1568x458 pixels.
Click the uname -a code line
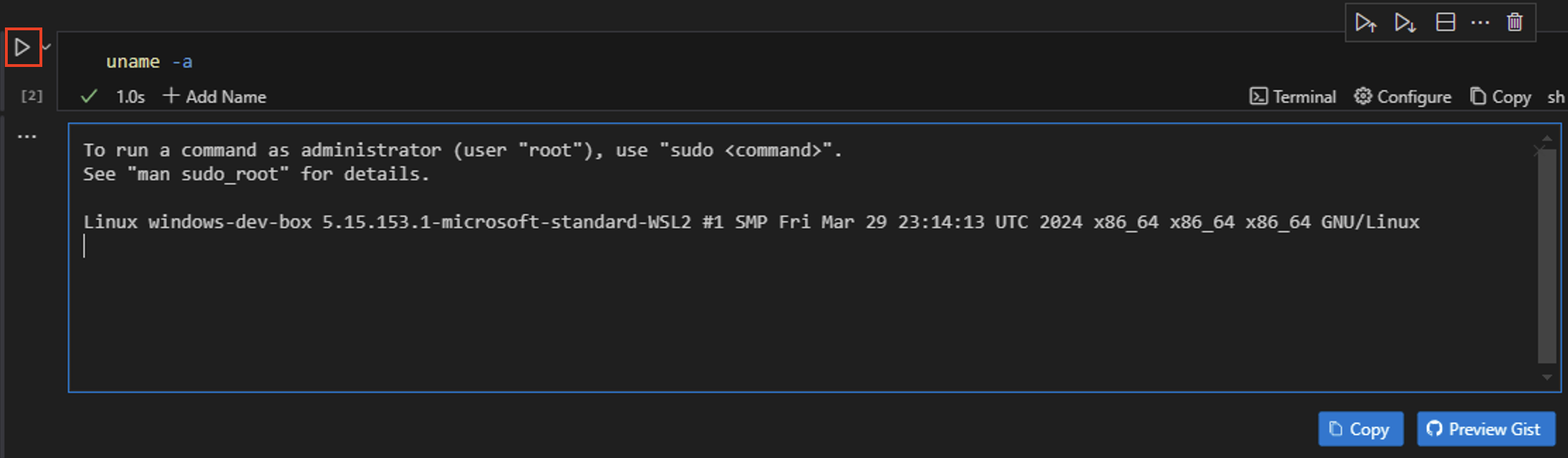[x=149, y=62]
